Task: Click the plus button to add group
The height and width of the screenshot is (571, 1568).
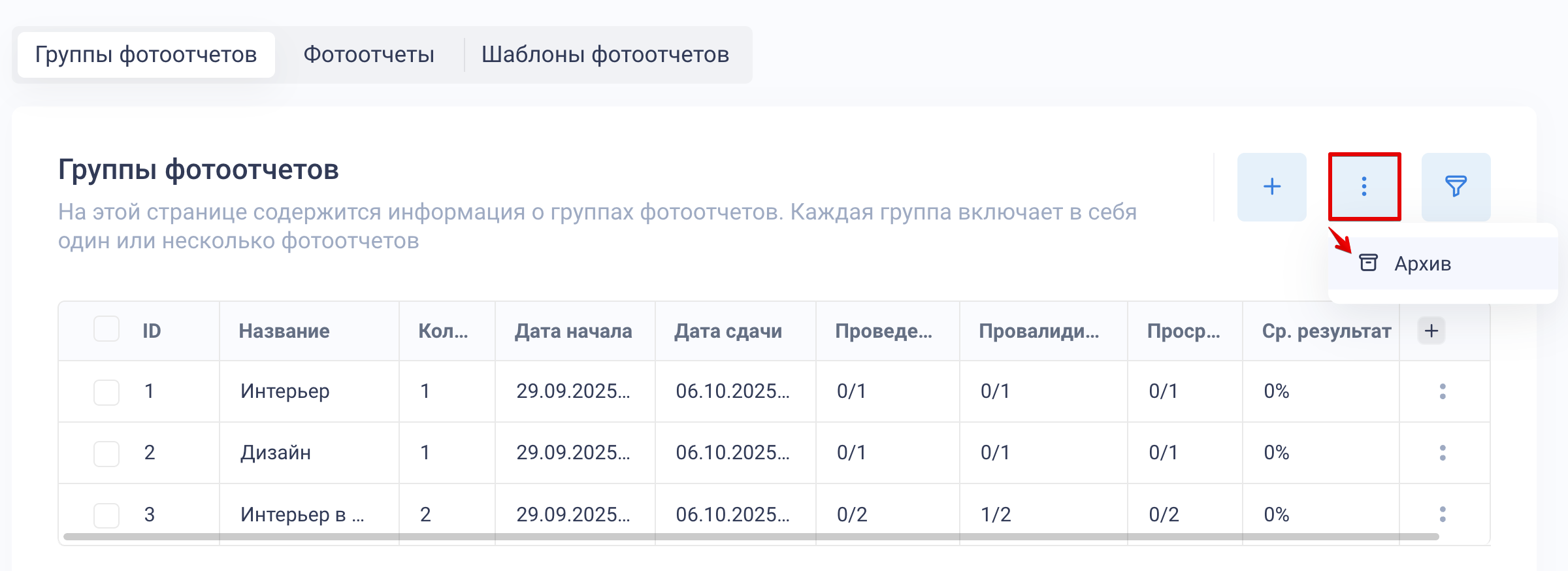Action: pyautogui.click(x=1271, y=187)
